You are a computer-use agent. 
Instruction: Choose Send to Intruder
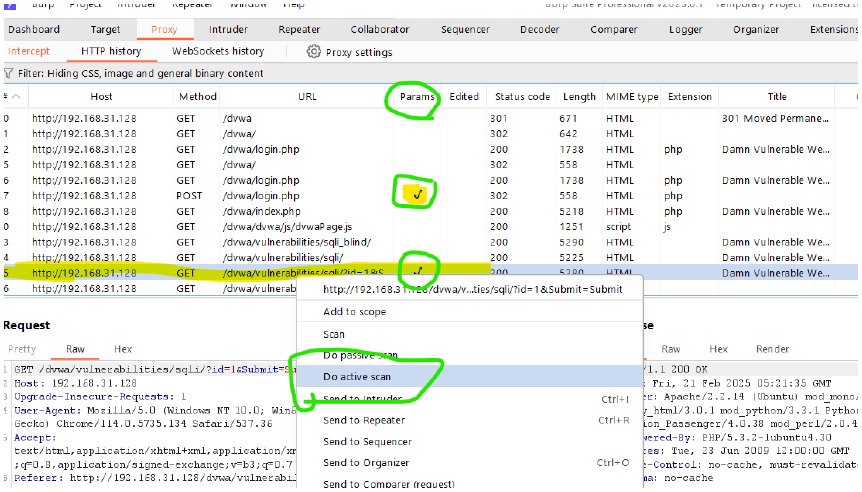[x=362, y=399]
